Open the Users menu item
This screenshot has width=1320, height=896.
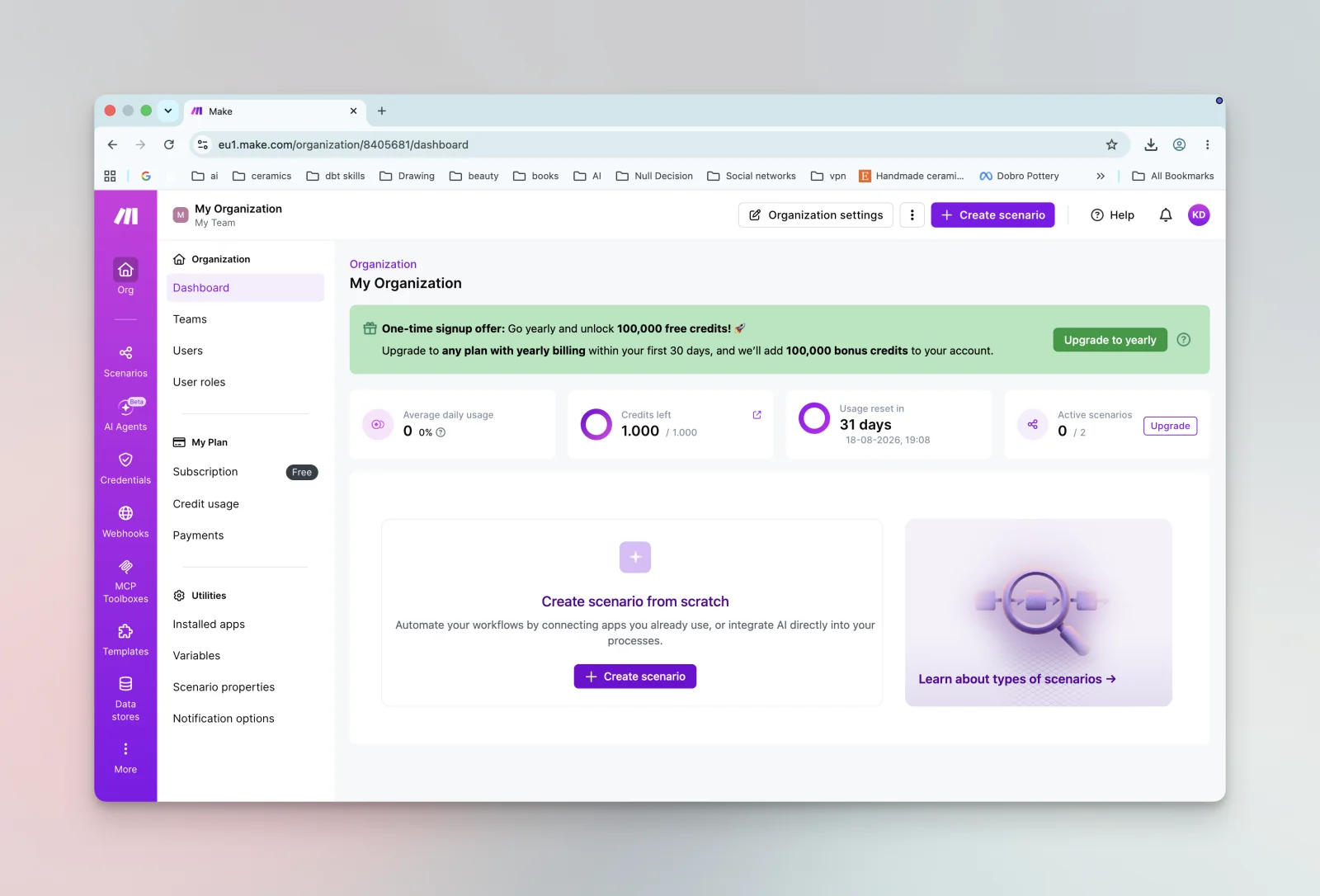[188, 351]
